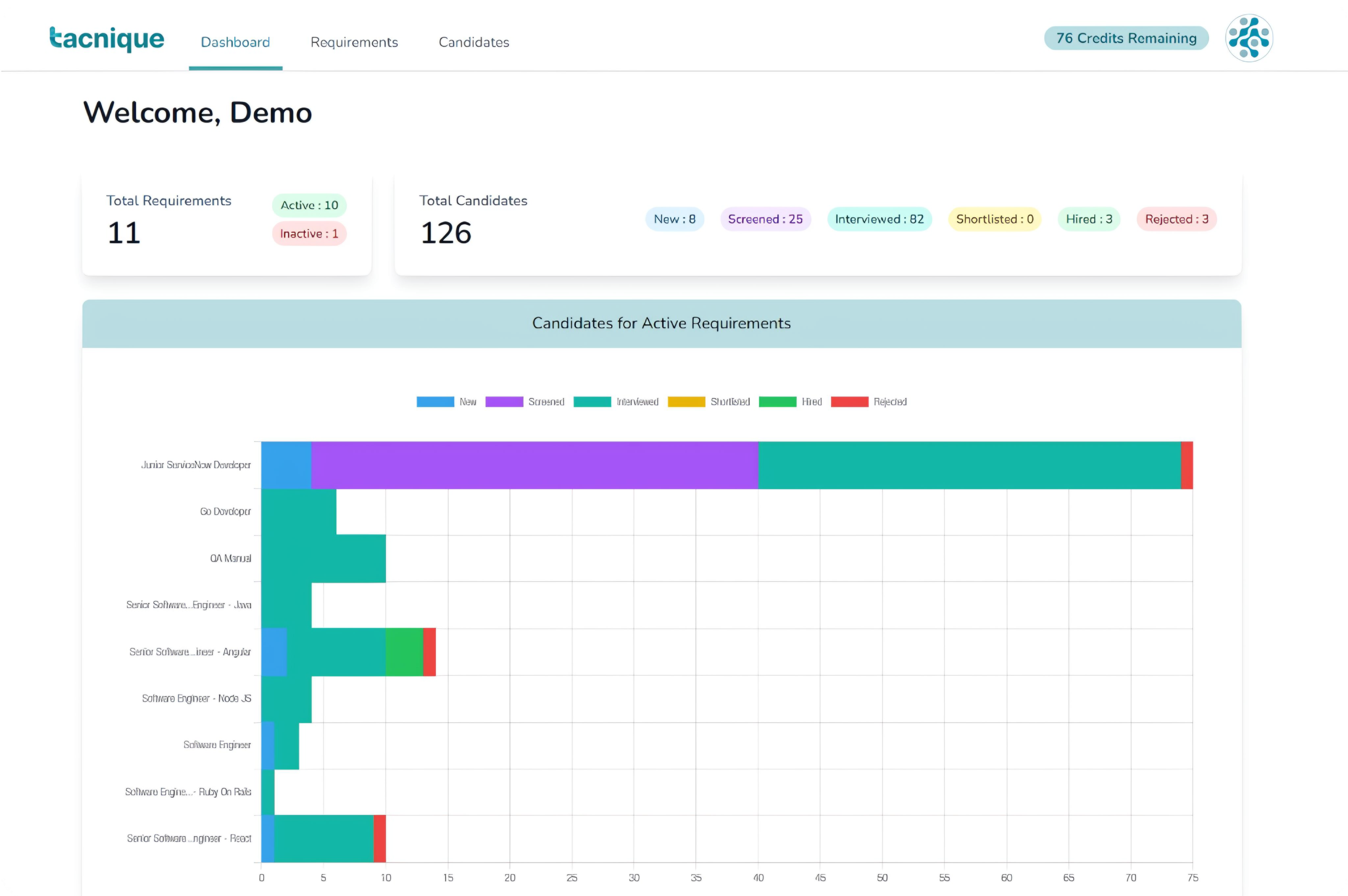
Task: Click the New : 8 status chip
Action: (675, 219)
